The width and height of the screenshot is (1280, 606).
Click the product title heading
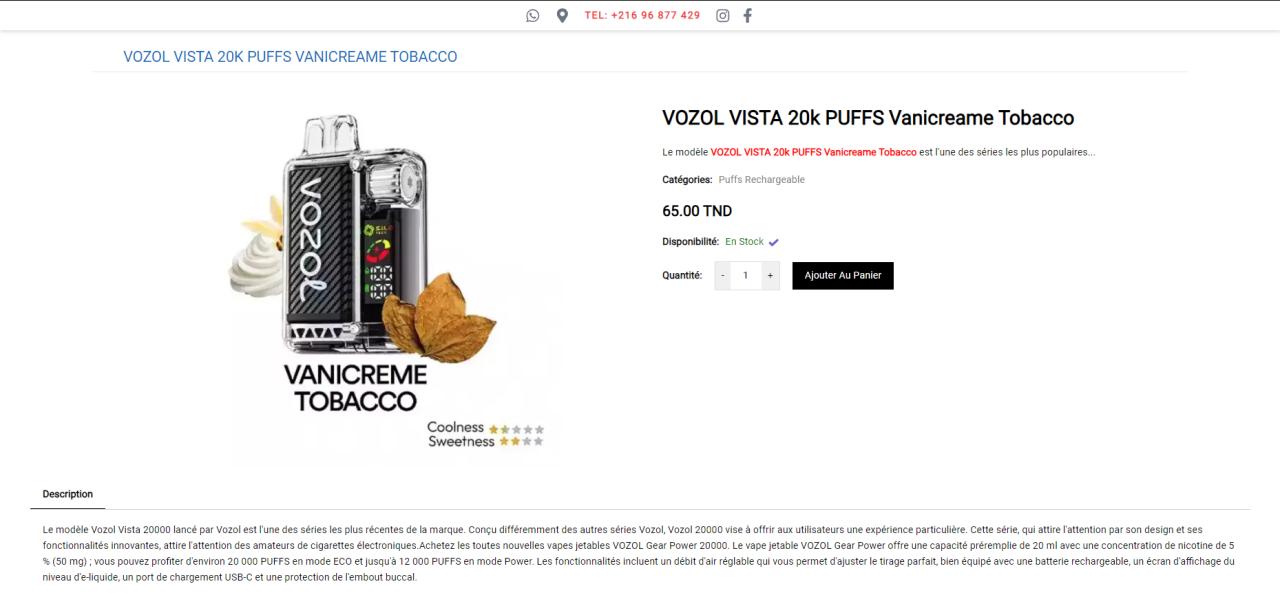click(868, 118)
